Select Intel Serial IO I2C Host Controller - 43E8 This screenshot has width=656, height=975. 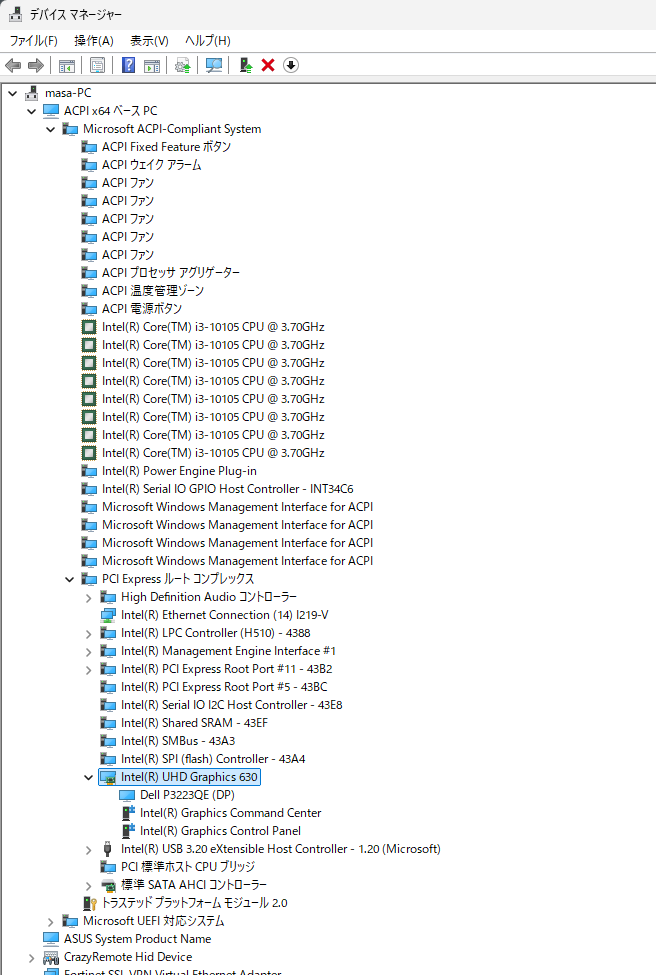click(x=231, y=705)
